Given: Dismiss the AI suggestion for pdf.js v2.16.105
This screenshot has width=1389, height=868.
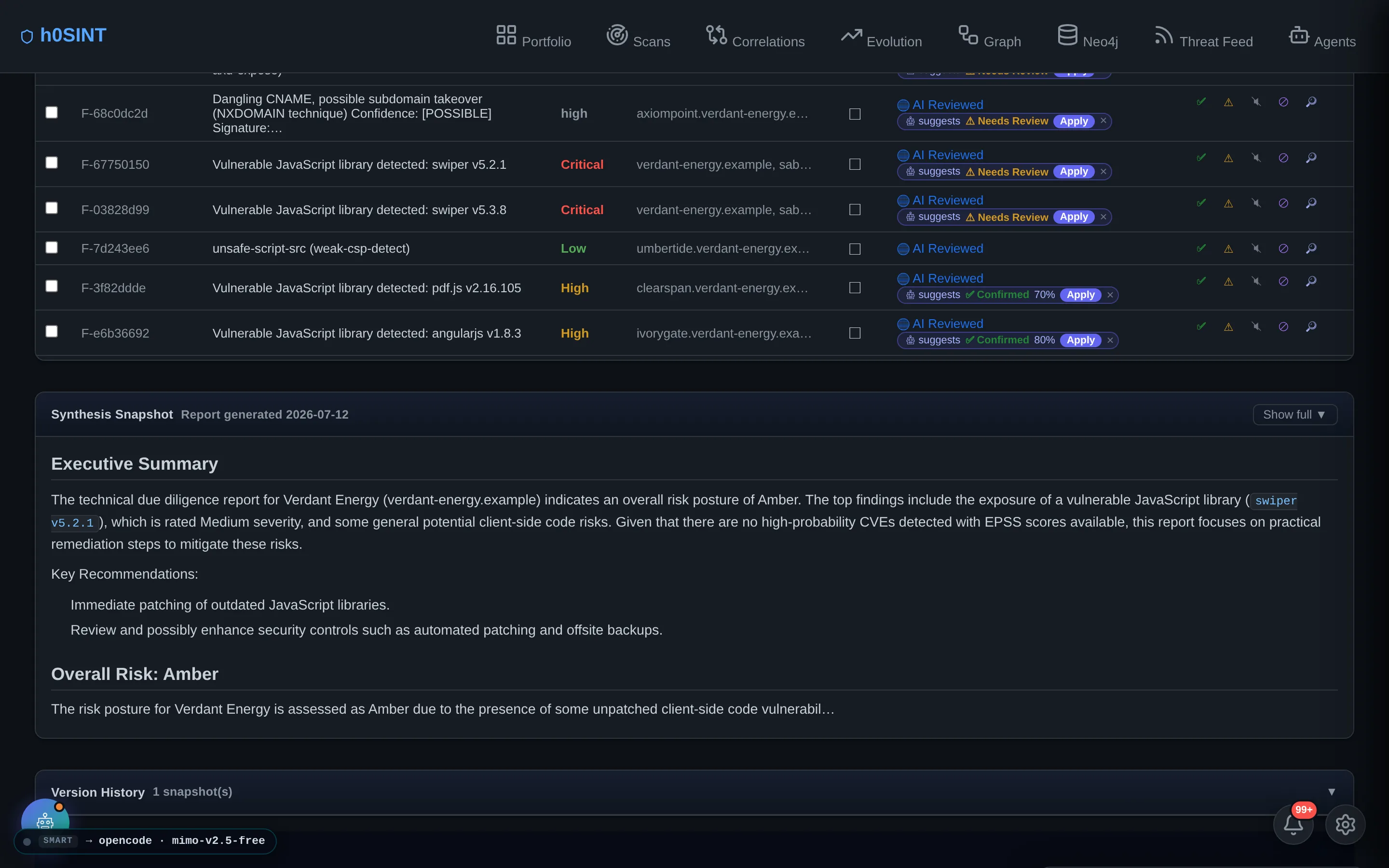Looking at the screenshot, I should click(1110, 295).
